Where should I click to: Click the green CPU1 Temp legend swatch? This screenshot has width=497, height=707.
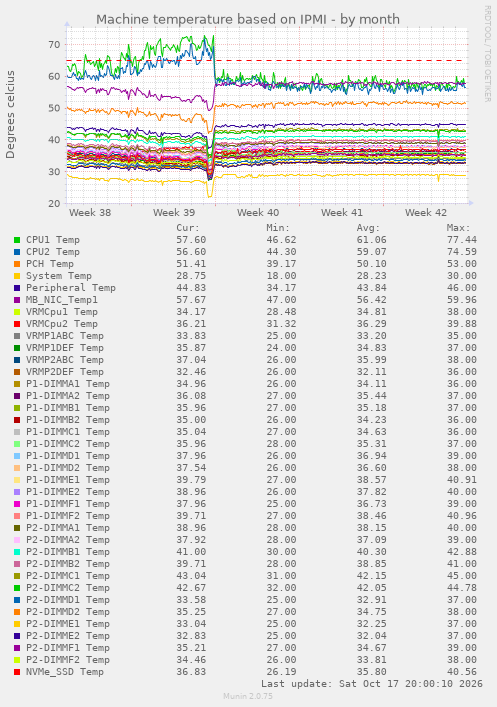pos(17,240)
